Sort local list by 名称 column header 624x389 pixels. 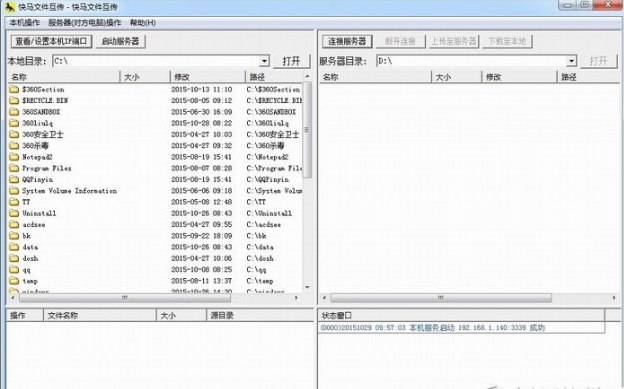pos(64,77)
